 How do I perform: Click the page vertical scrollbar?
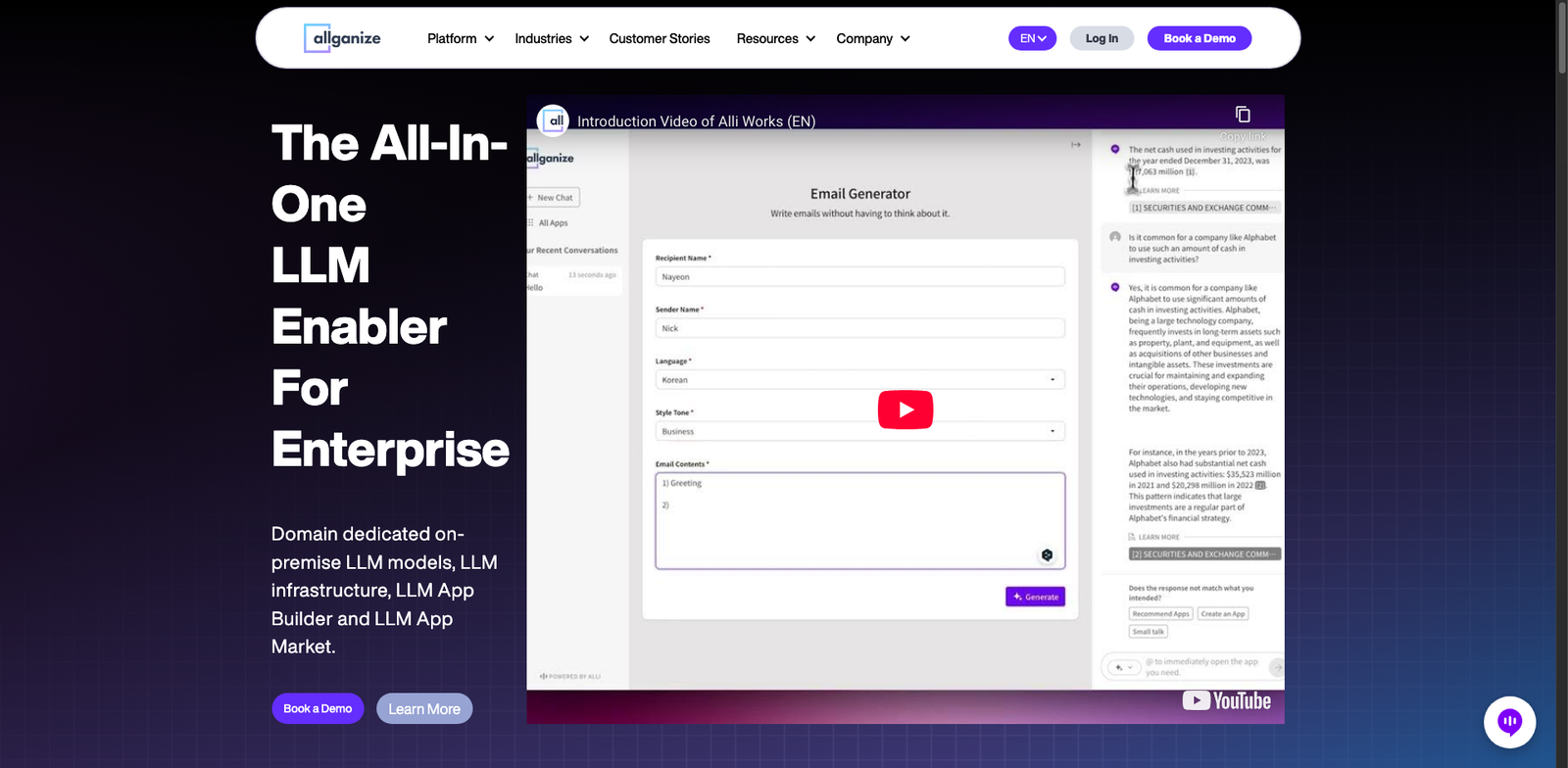1561,39
